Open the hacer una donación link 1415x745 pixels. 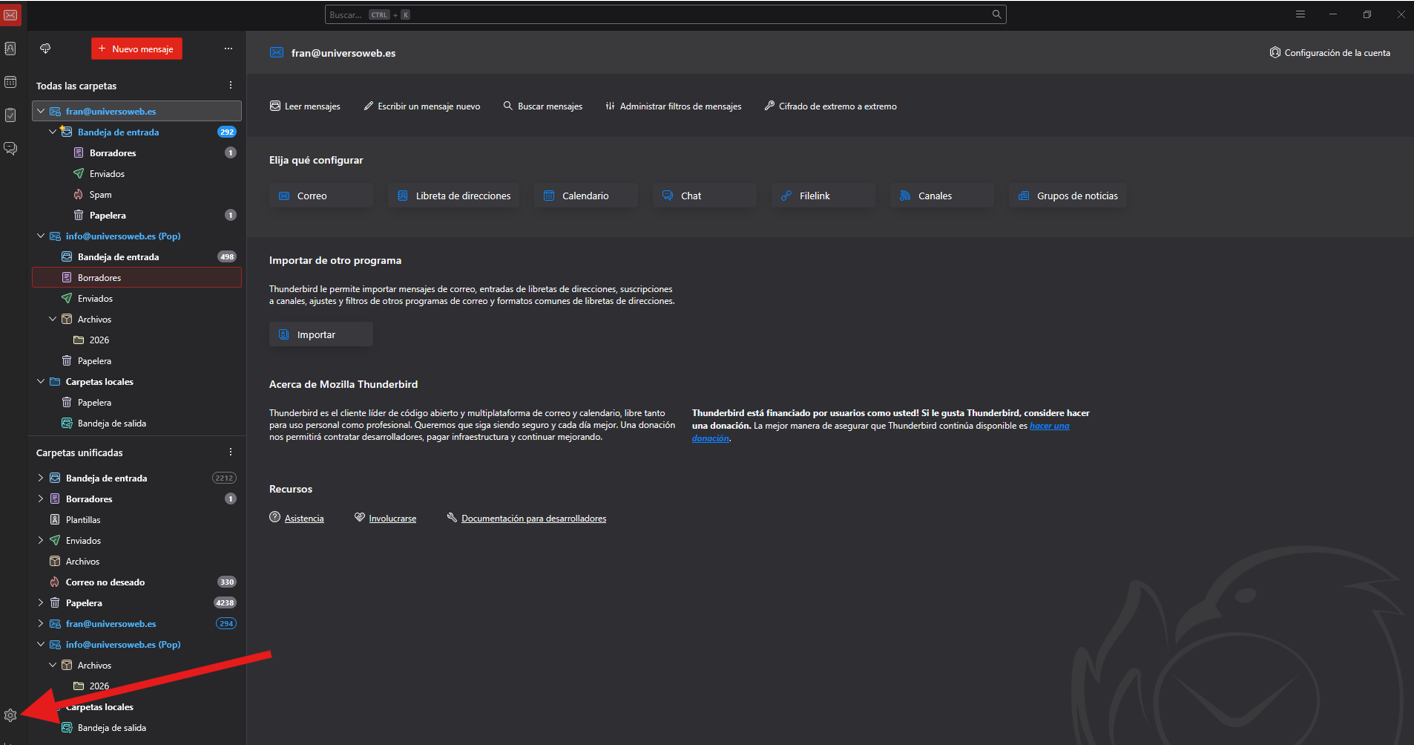pos(1049,426)
